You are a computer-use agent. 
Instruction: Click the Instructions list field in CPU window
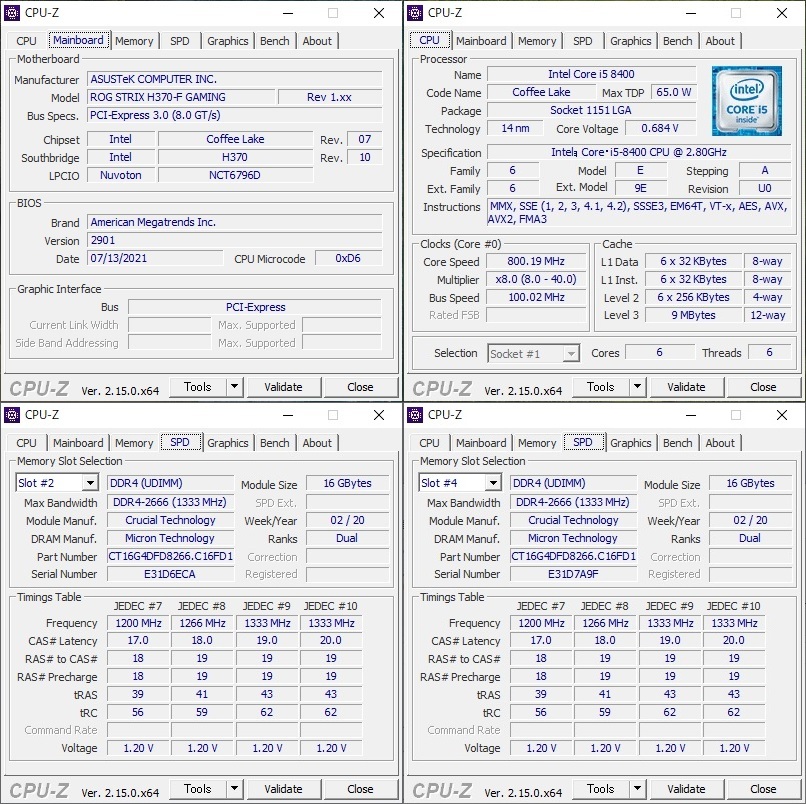click(x=639, y=213)
